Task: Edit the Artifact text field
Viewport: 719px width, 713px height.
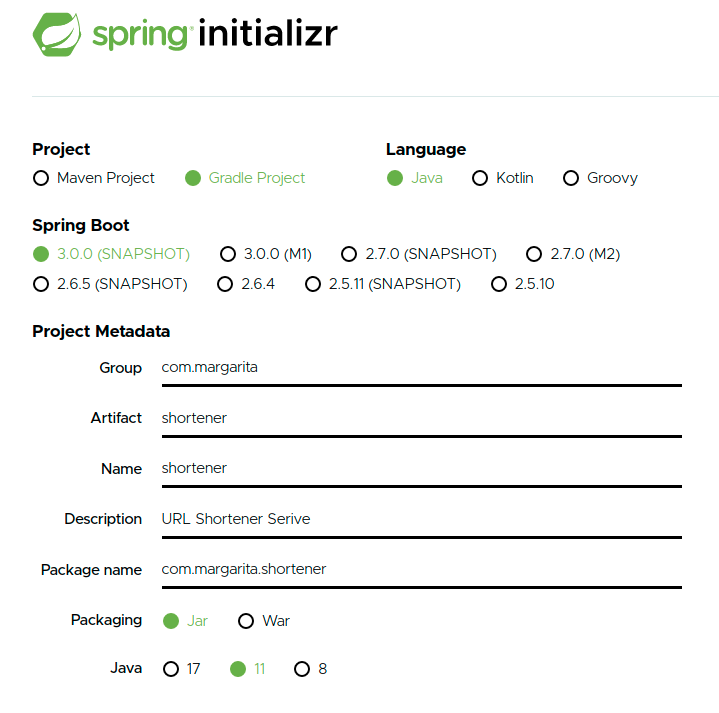Action: [420, 419]
